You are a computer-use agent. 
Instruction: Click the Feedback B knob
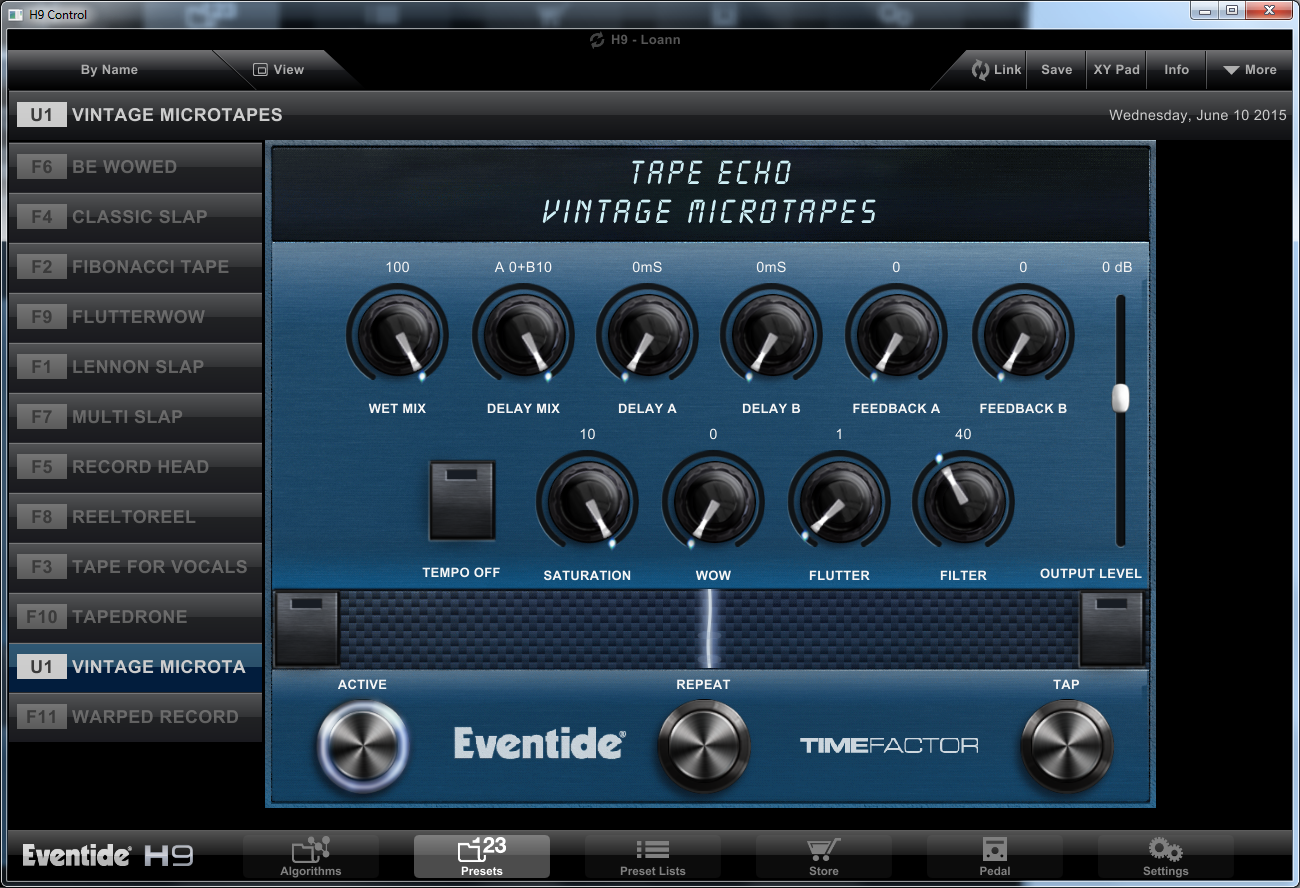[x=1023, y=335]
